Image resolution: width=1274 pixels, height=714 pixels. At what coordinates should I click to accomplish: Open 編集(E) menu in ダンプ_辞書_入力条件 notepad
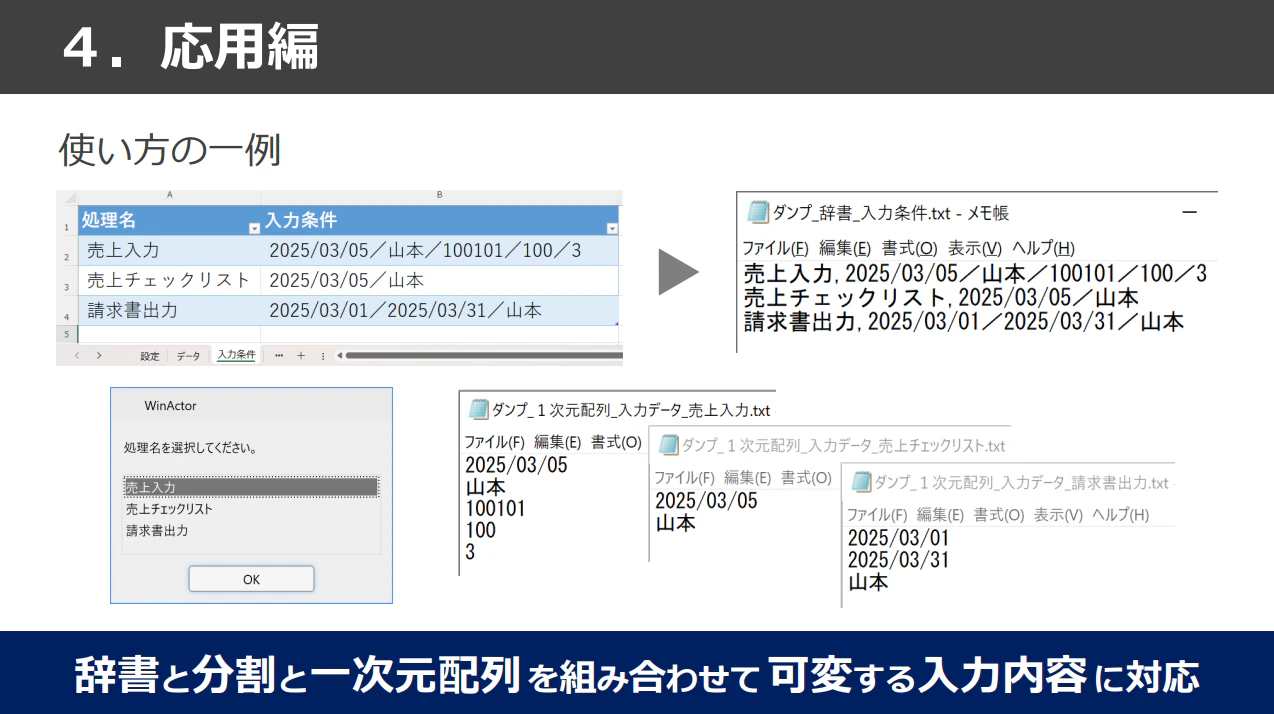[845, 248]
